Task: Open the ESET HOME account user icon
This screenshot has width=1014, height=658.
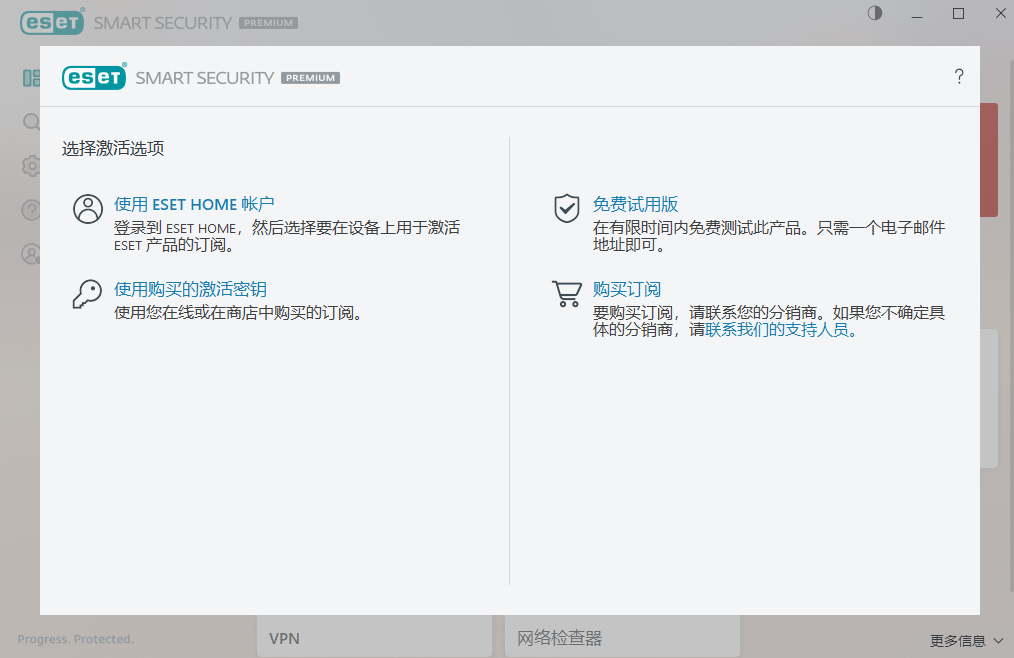Action: [87, 209]
